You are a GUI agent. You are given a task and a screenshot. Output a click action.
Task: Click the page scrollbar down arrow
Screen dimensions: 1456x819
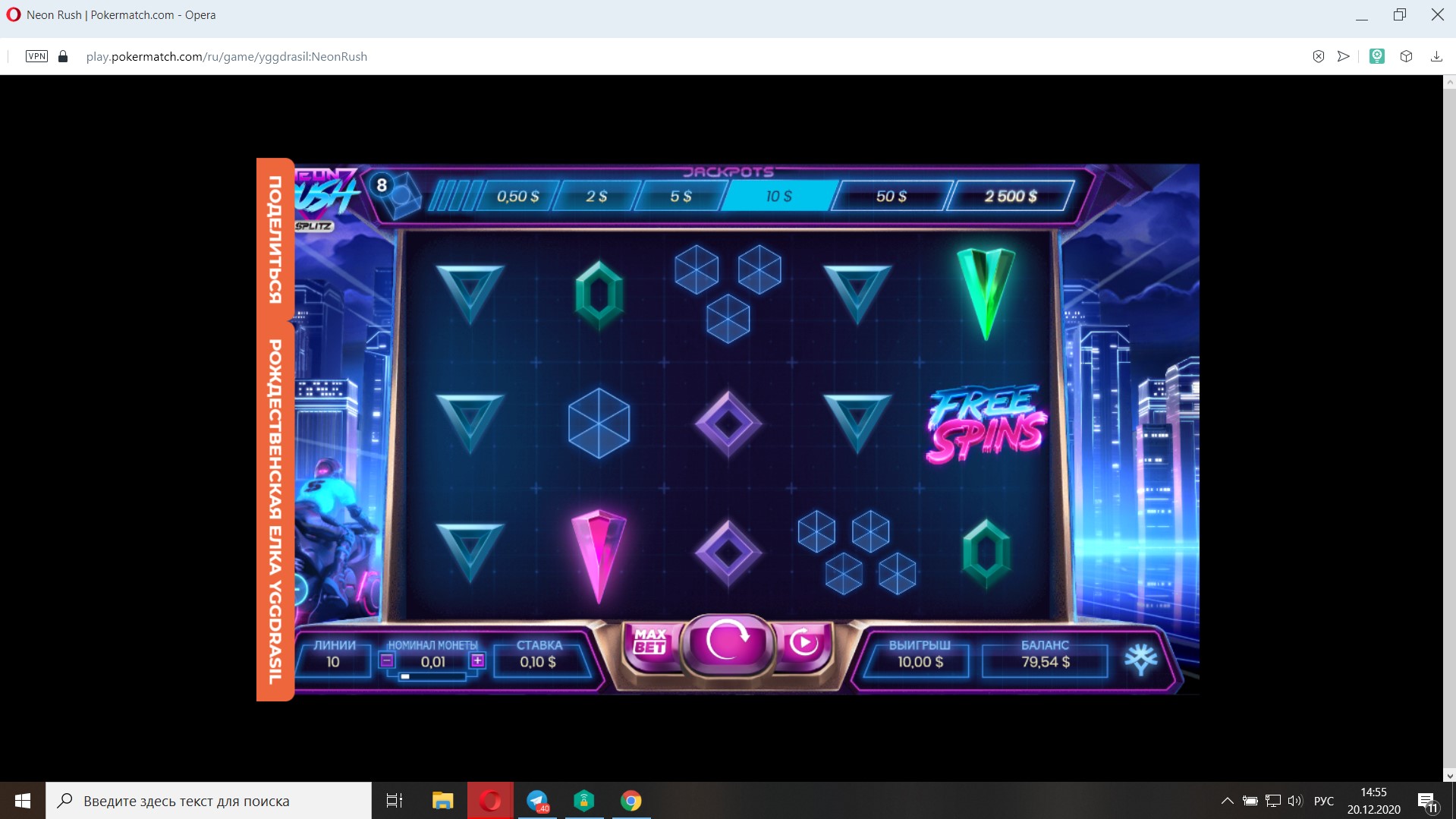1450,776
